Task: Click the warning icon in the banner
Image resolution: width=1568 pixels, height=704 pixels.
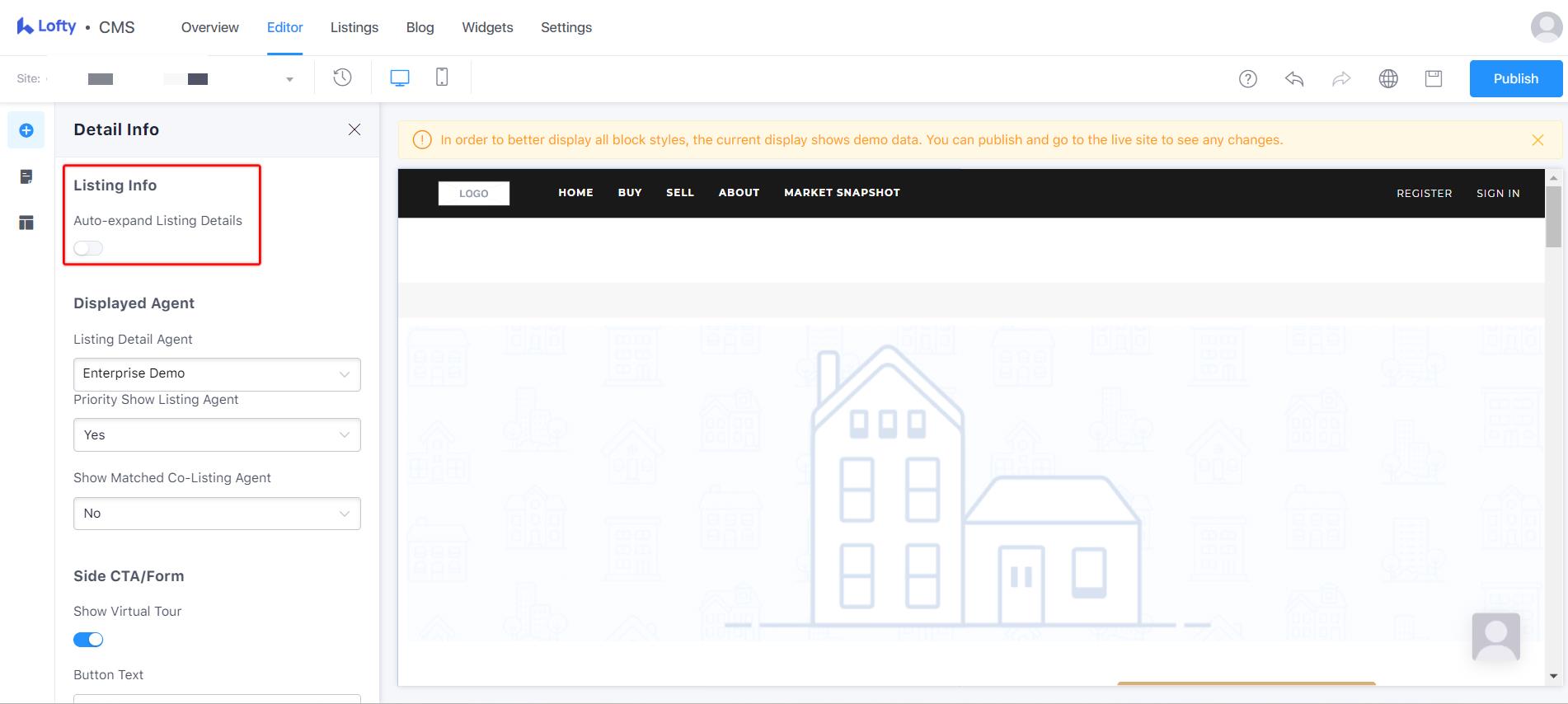Action: 422,140
